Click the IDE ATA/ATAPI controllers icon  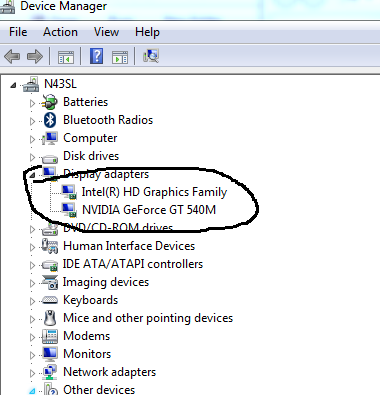point(50,265)
